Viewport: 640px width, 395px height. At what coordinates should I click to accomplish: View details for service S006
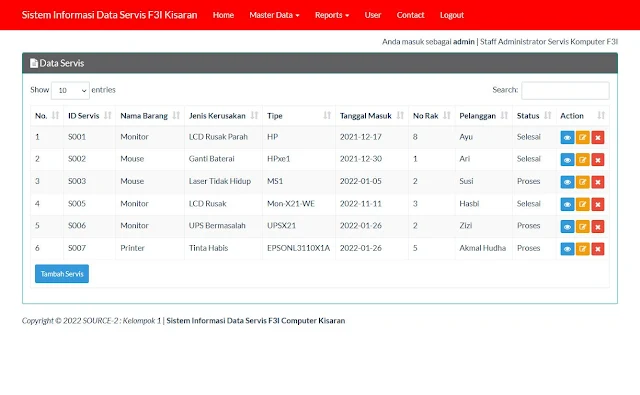(567, 226)
